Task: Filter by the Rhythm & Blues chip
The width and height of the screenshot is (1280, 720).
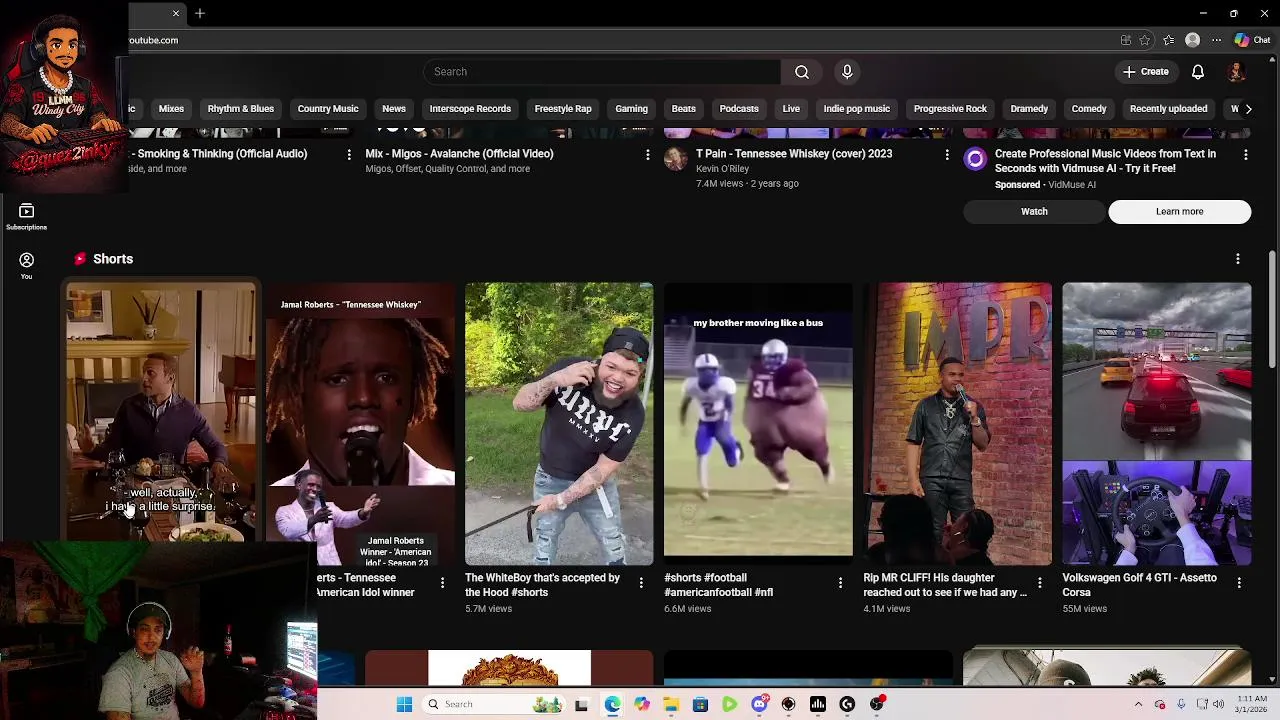Action: 241,109
